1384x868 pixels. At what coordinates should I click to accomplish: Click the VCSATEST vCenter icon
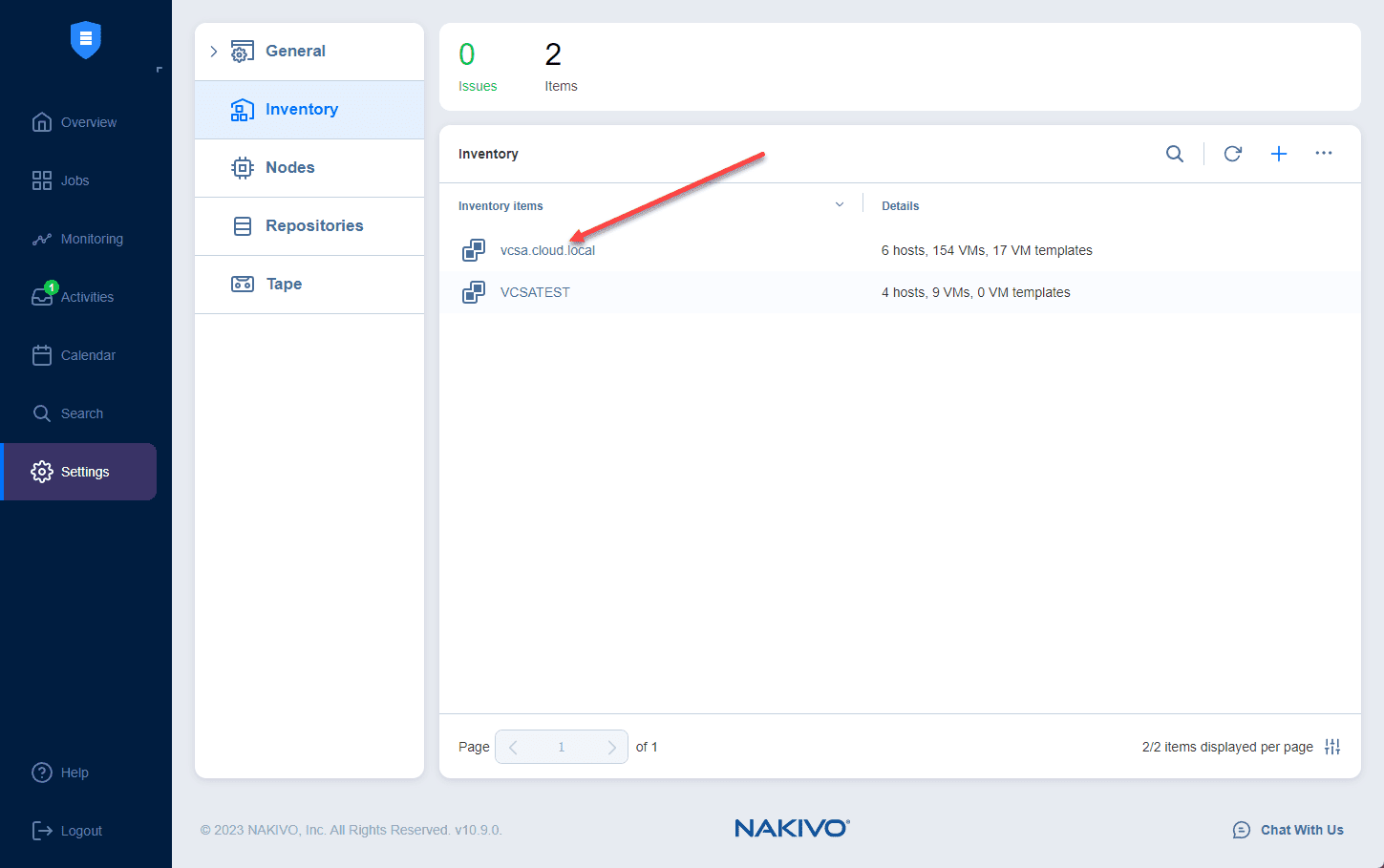point(474,292)
